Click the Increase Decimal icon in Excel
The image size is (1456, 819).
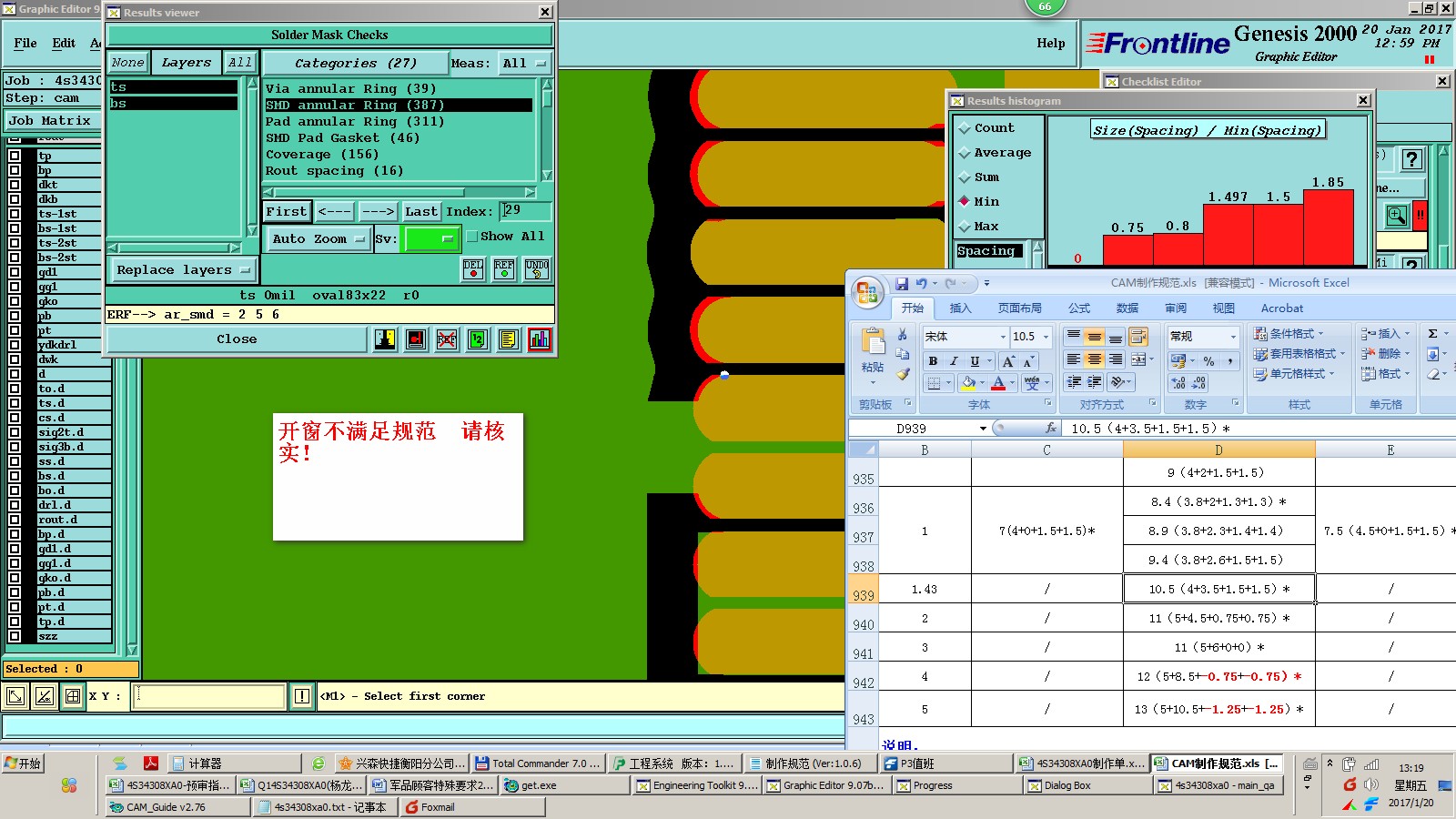1178,383
